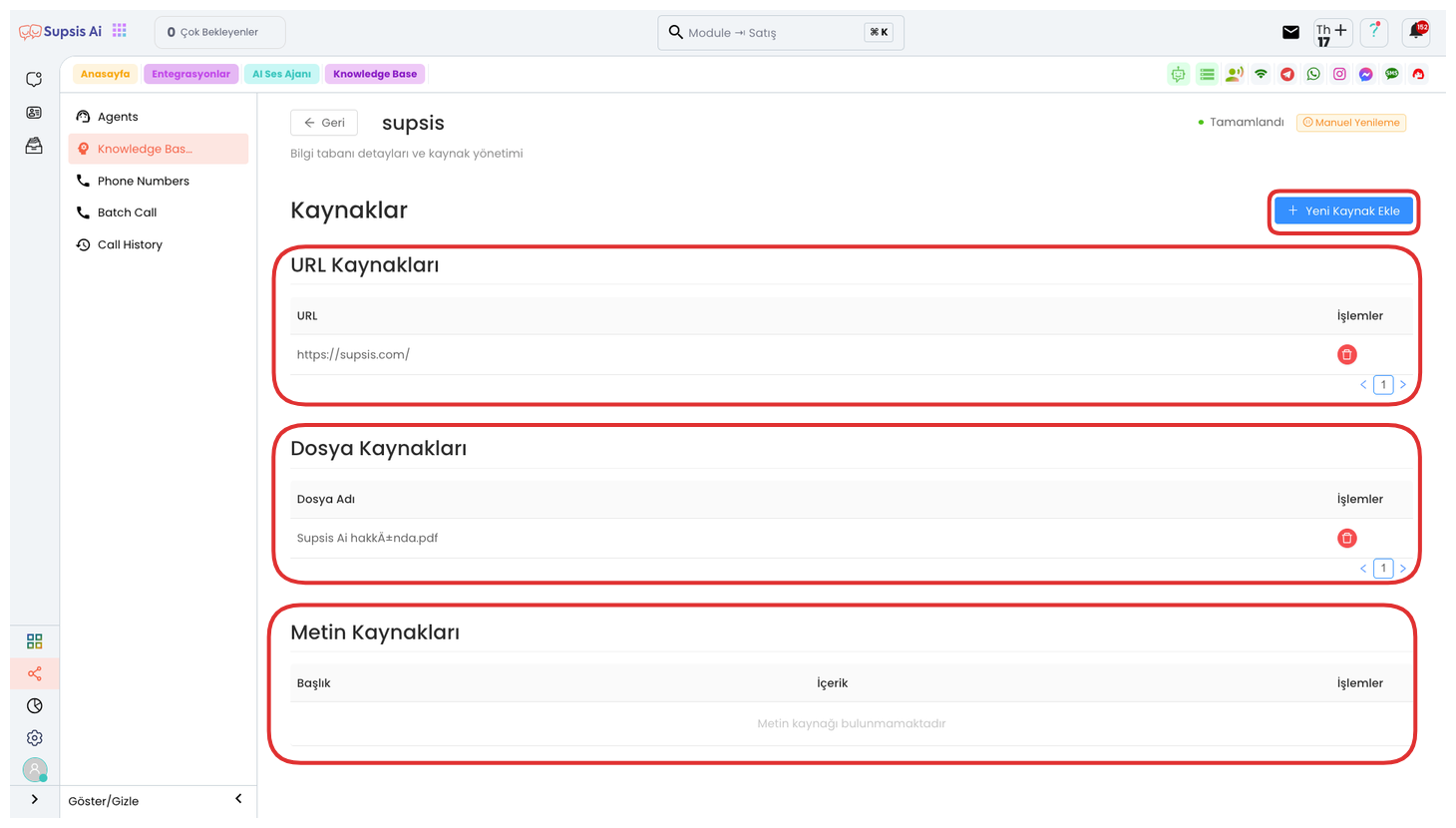1456x828 pixels.
Task: Focus the Module search field
Action: (x=781, y=32)
